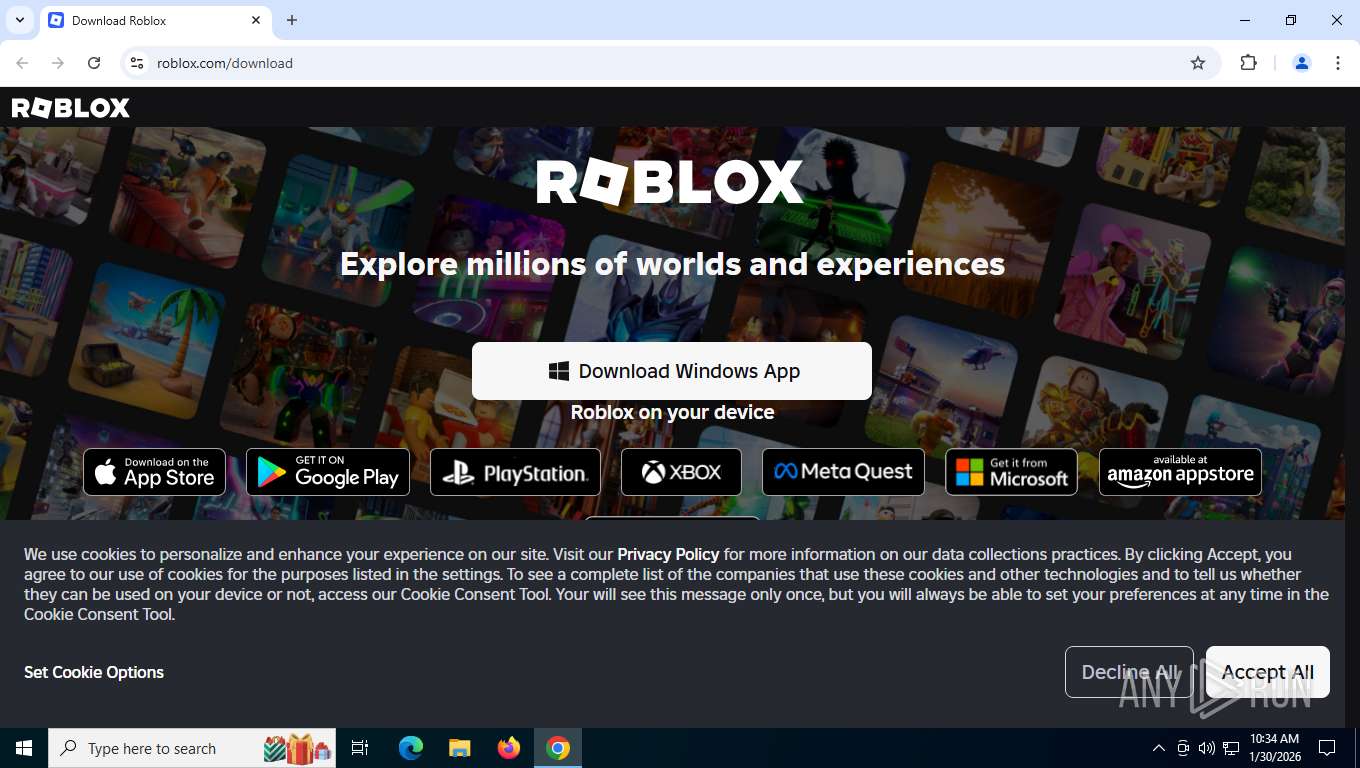The height and width of the screenshot is (768, 1360).
Task: Click the taskbar search box
Action: [x=192, y=748]
